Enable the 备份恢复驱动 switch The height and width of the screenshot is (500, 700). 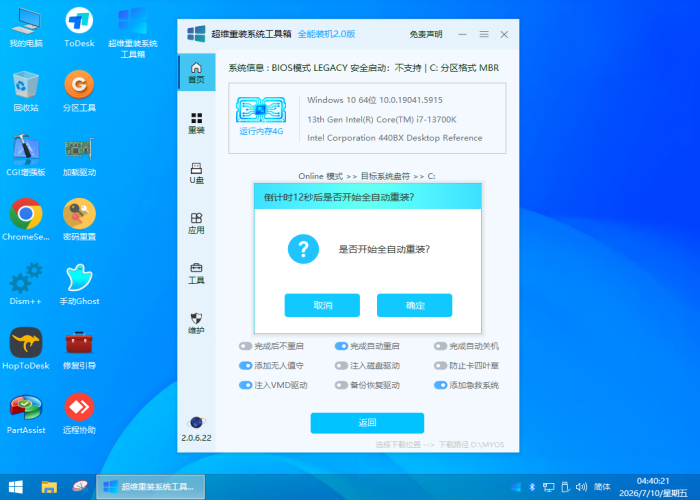tap(341, 385)
